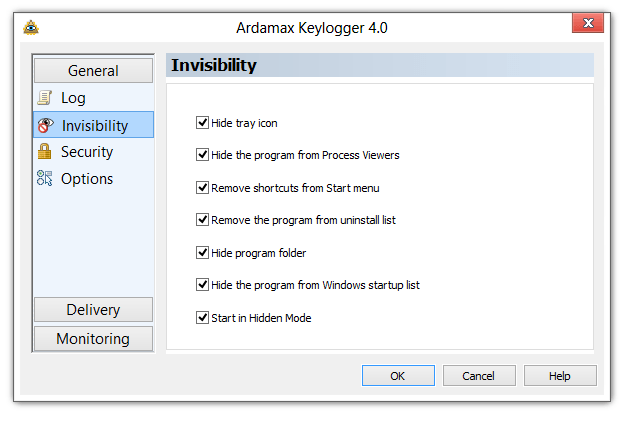Toggle Hide the program from Windows startup list
The width and height of the screenshot is (628, 421).
pyautogui.click(x=202, y=285)
